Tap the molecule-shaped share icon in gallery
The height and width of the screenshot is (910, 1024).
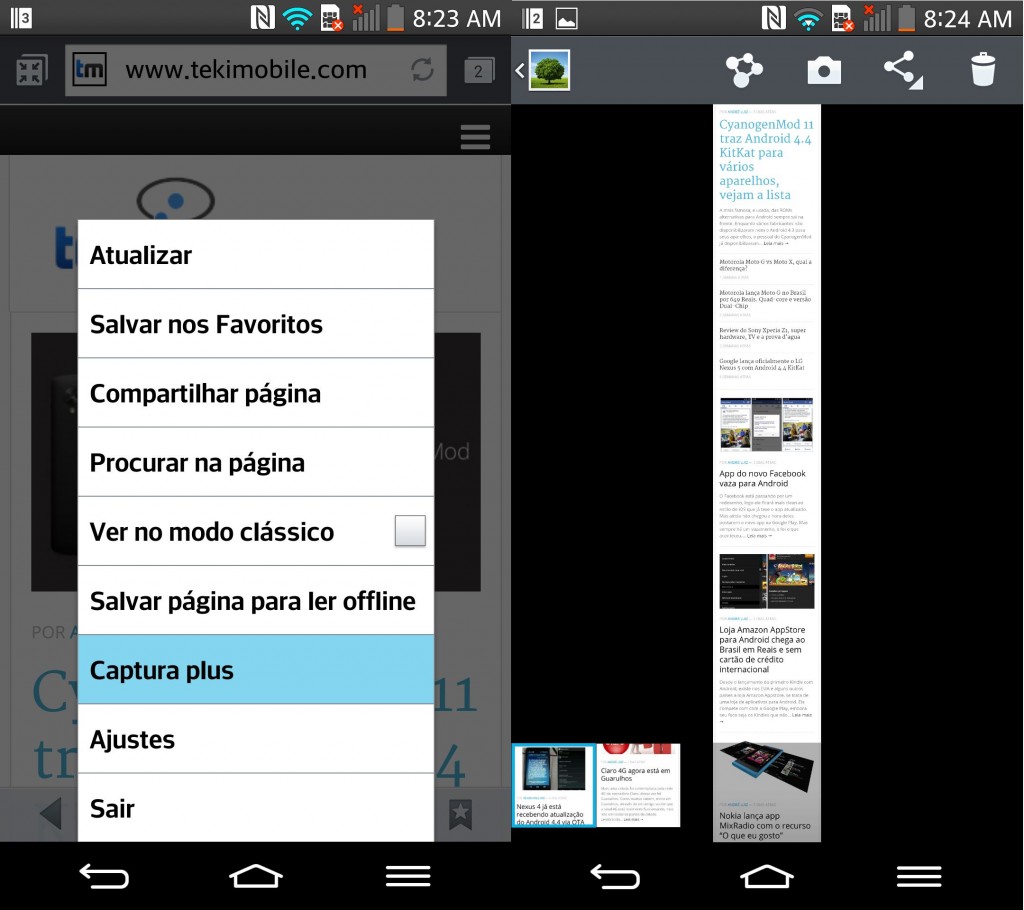click(744, 70)
